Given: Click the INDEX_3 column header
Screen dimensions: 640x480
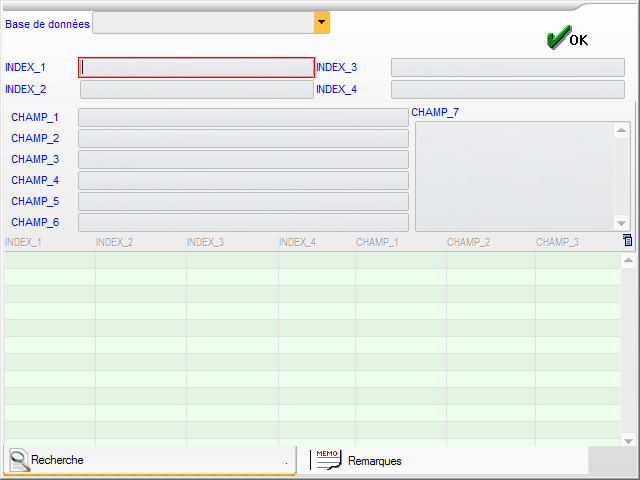Looking at the screenshot, I should tap(205, 242).
